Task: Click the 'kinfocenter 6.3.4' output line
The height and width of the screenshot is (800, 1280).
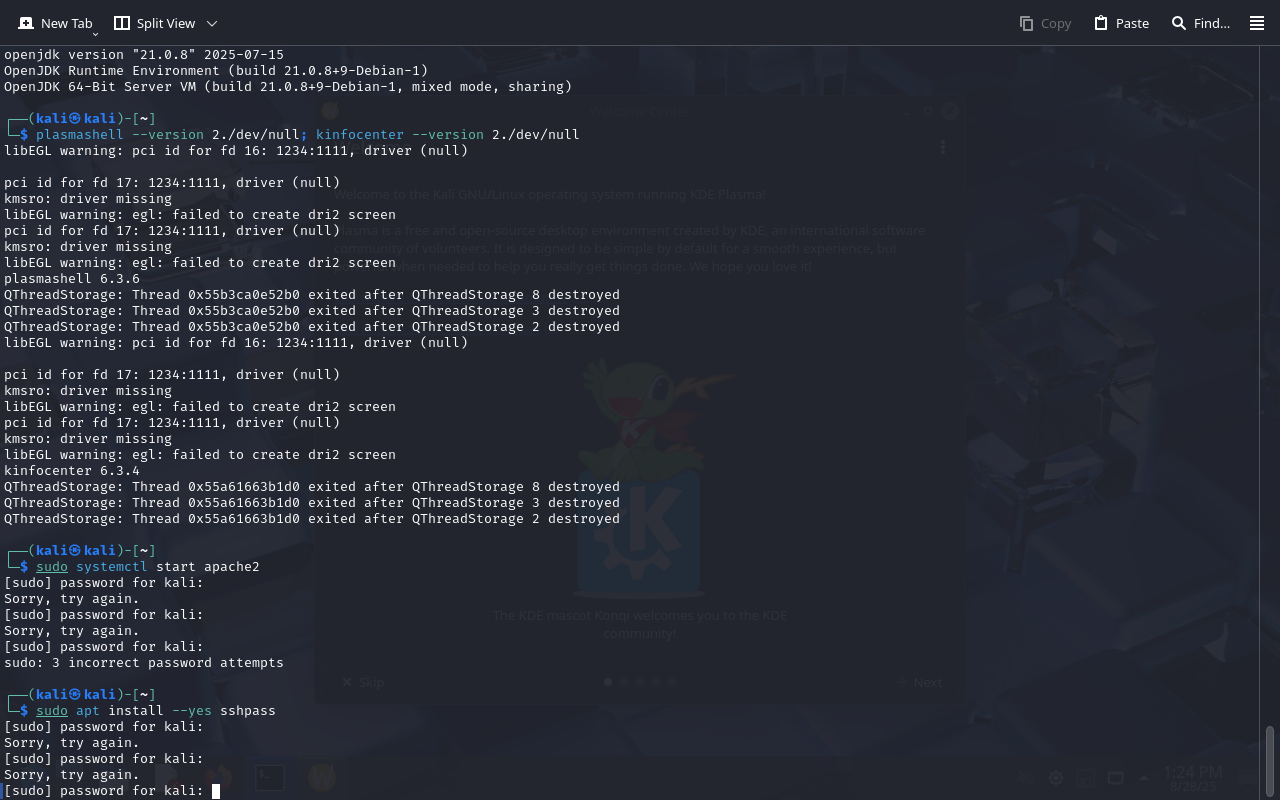Action: tap(72, 471)
